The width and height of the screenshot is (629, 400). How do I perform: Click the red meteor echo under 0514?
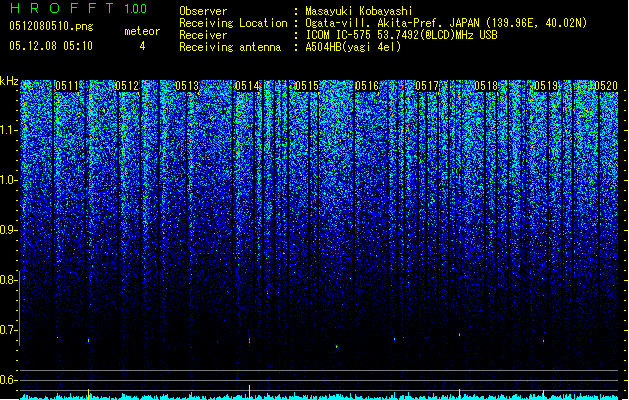[x=250, y=341]
